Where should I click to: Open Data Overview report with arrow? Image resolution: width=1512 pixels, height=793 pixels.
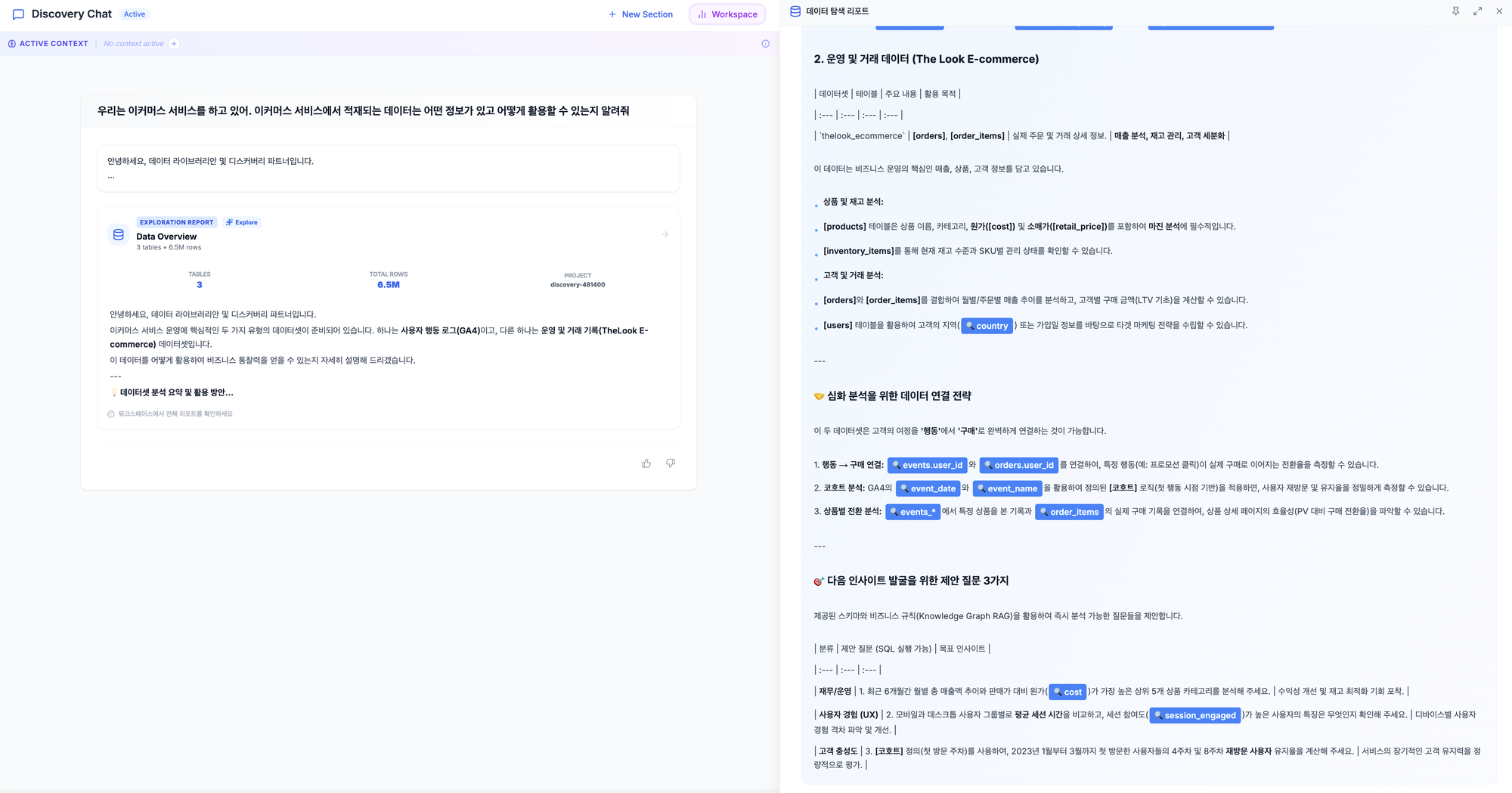tap(665, 234)
